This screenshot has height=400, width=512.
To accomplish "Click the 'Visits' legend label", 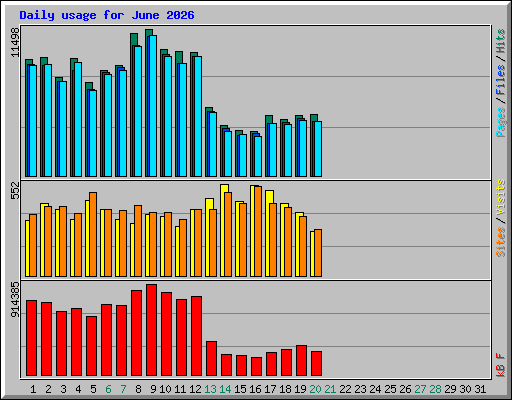I will [501, 197].
